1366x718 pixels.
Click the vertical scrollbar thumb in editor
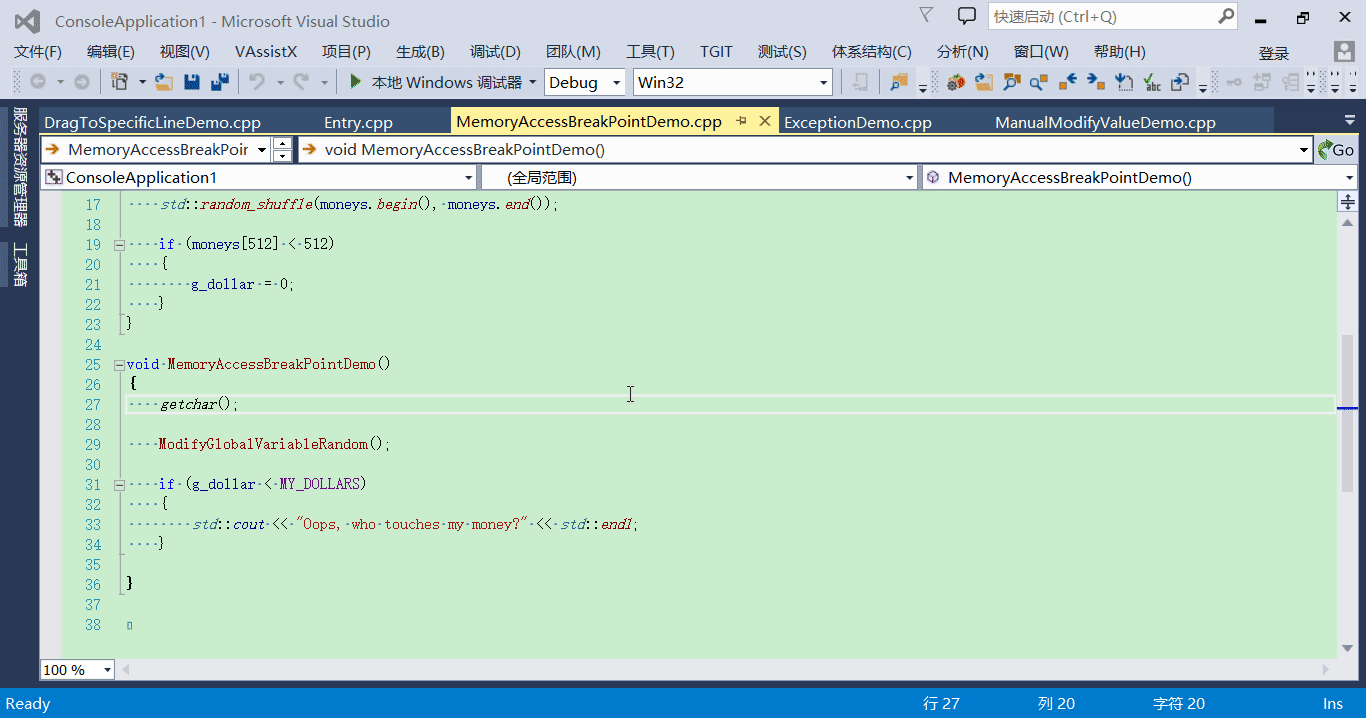(1347, 412)
